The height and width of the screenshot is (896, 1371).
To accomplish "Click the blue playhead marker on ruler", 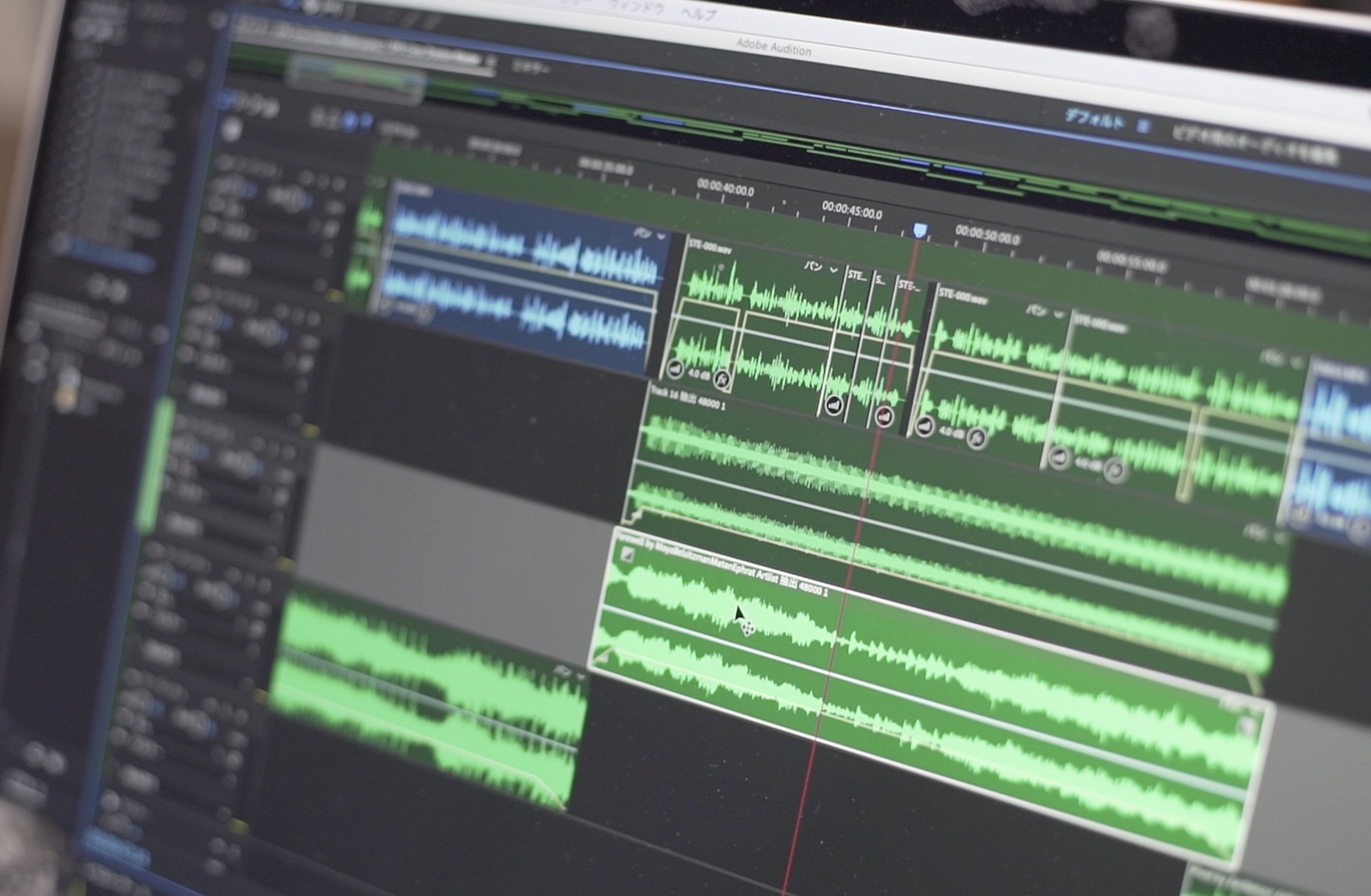I will tap(920, 230).
